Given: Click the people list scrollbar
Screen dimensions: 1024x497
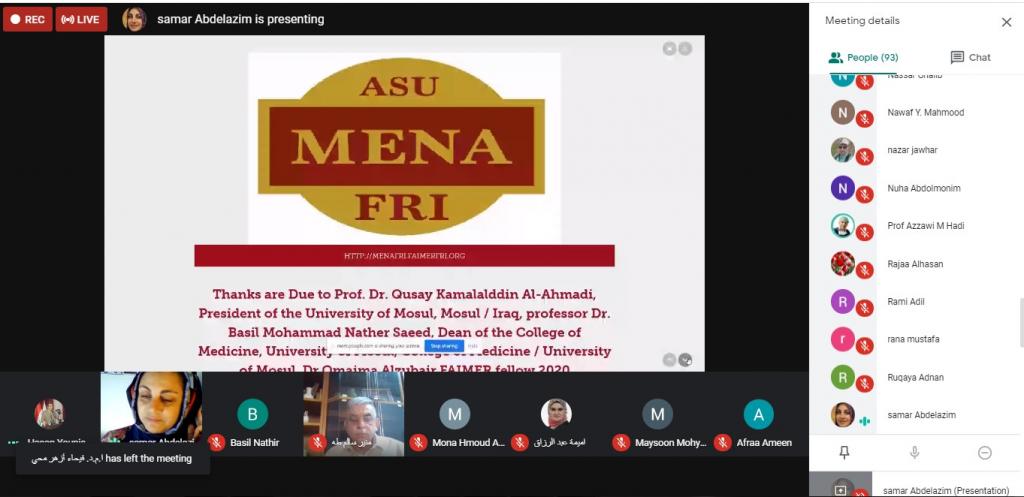Looking at the screenshot, I should point(1021,323).
